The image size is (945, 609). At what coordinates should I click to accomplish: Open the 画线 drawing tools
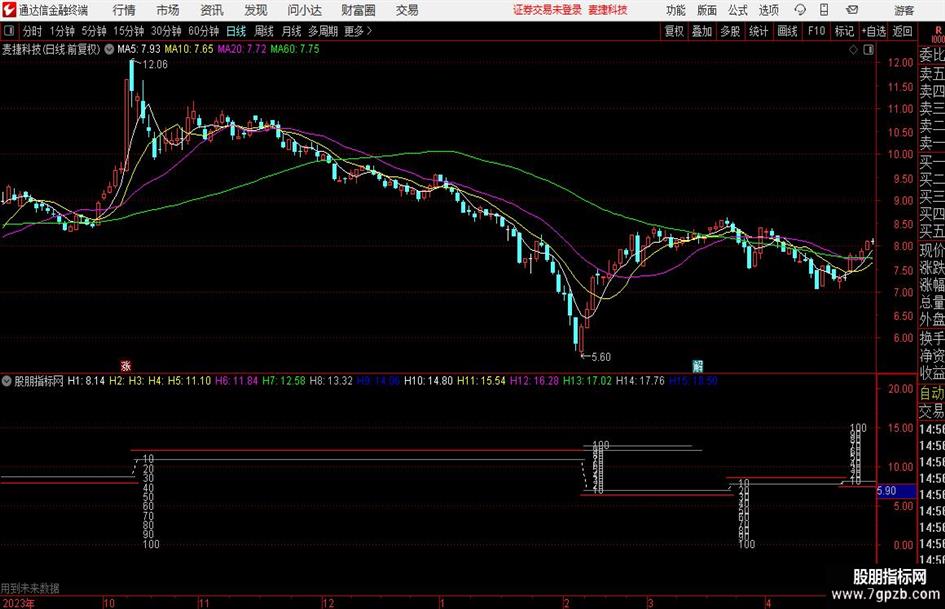click(x=788, y=31)
